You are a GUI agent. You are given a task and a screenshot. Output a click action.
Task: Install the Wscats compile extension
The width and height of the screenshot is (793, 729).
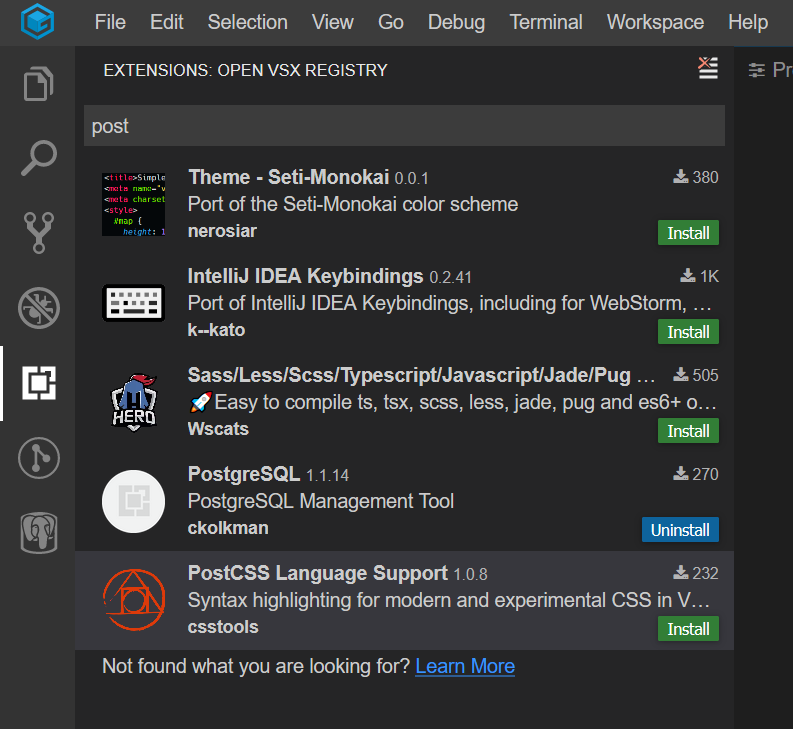click(688, 431)
